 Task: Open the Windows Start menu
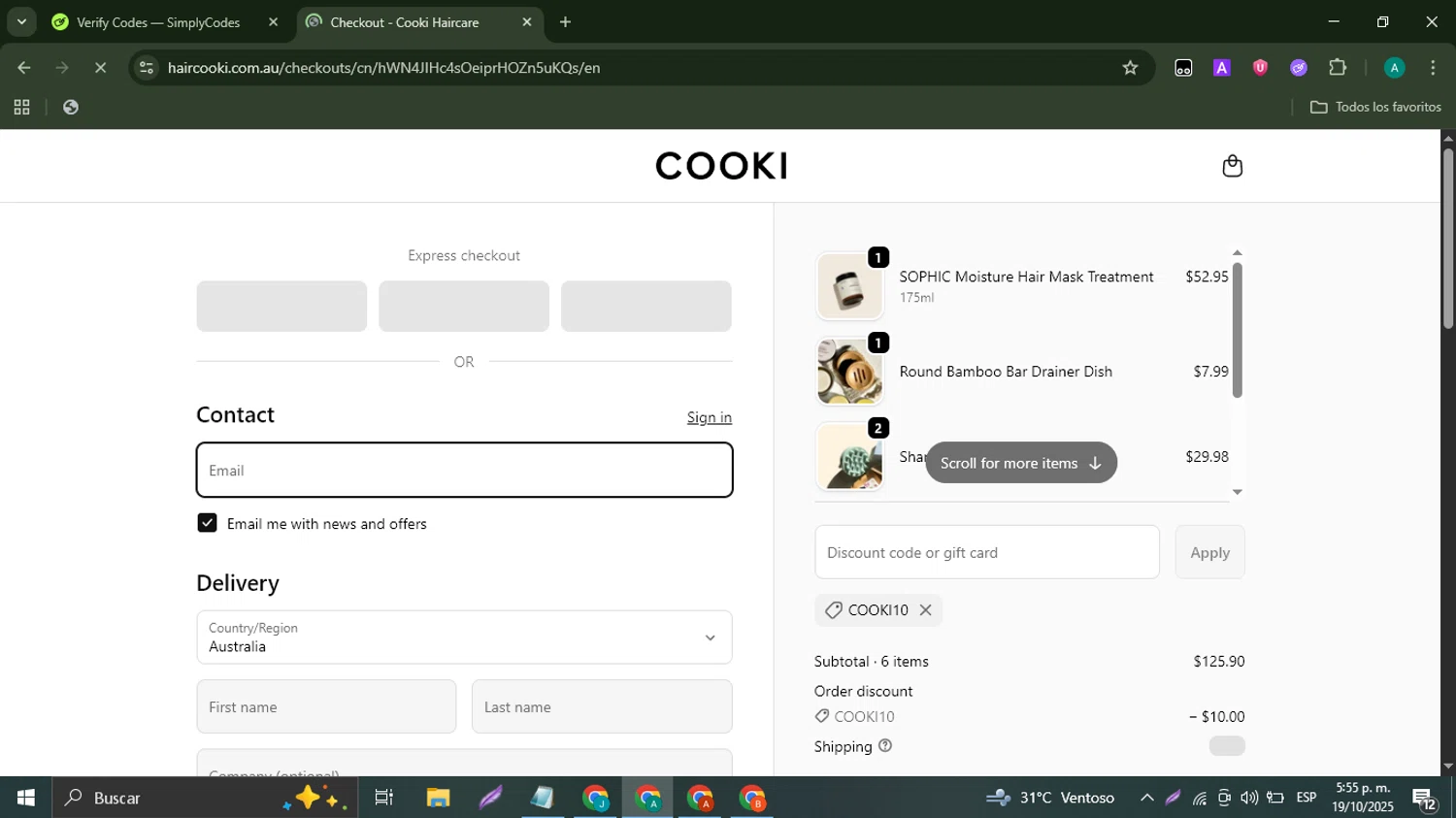coord(25,798)
